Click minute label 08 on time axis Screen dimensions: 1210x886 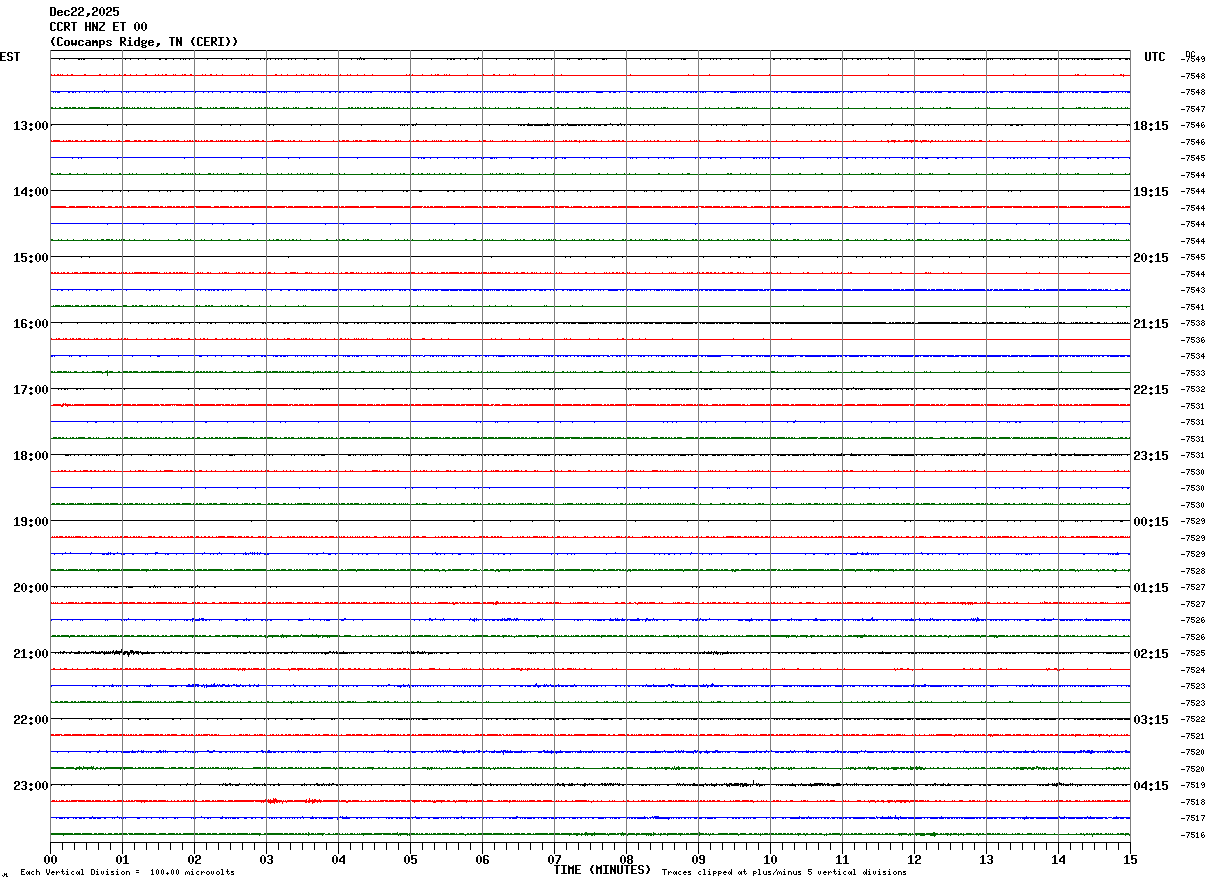point(627,859)
